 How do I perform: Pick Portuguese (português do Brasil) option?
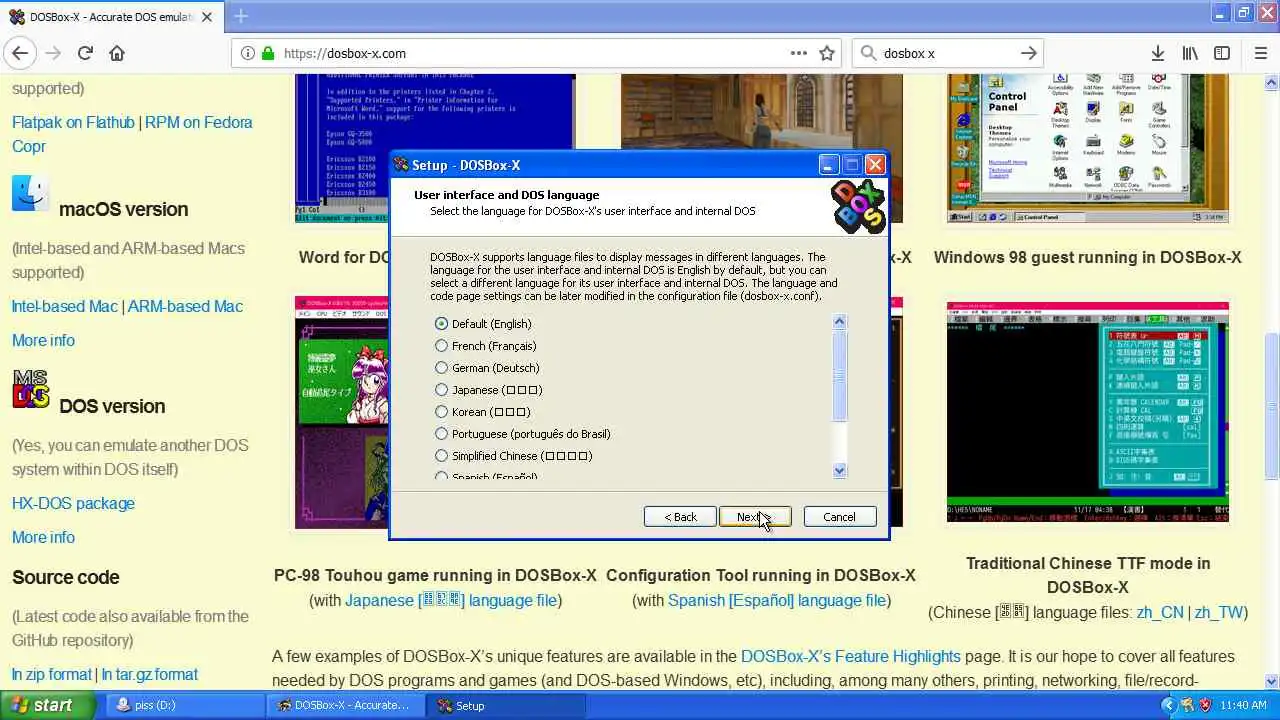pyautogui.click(x=441, y=434)
